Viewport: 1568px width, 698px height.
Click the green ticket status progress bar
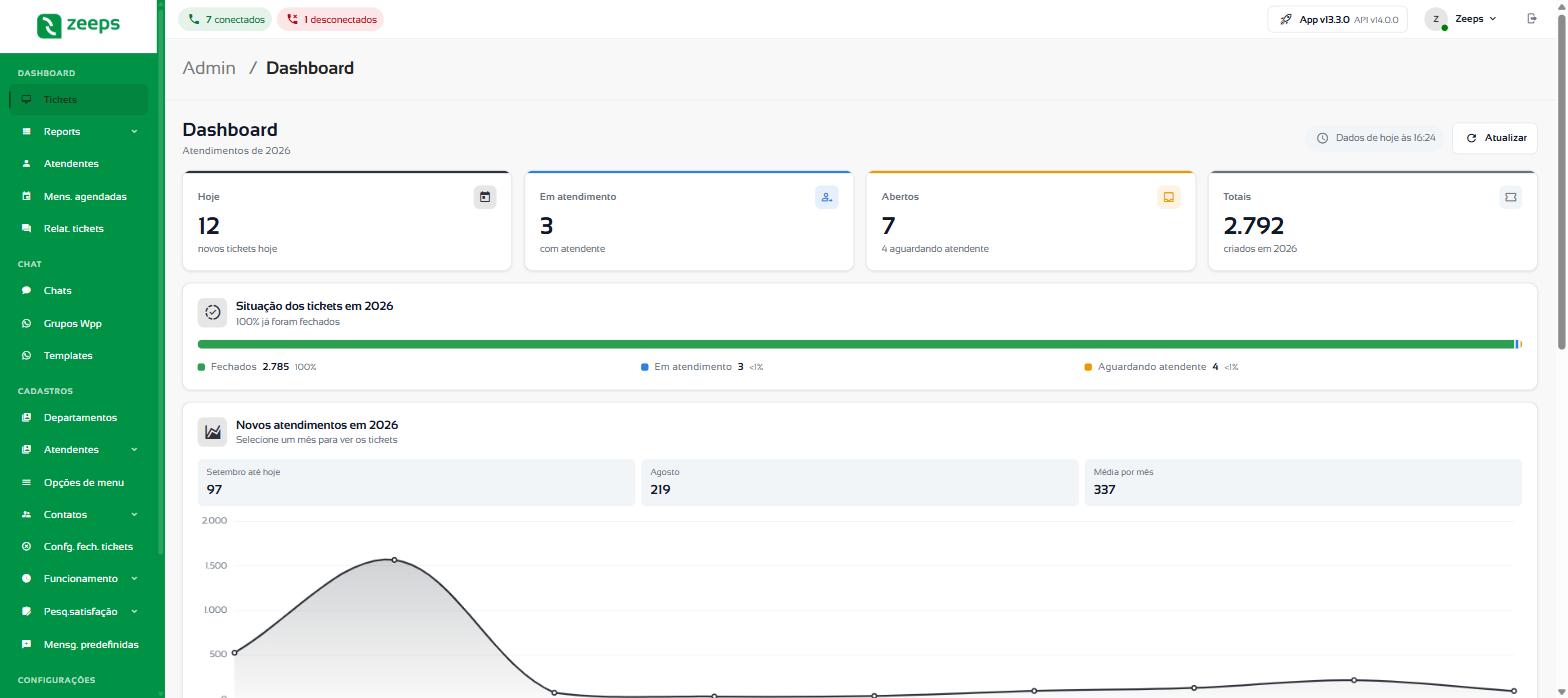(x=856, y=344)
